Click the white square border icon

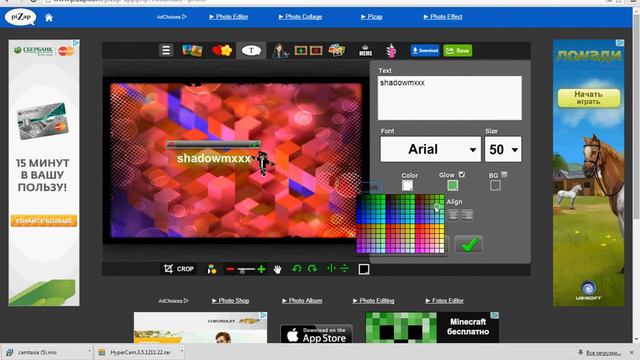click(x=364, y=269)
